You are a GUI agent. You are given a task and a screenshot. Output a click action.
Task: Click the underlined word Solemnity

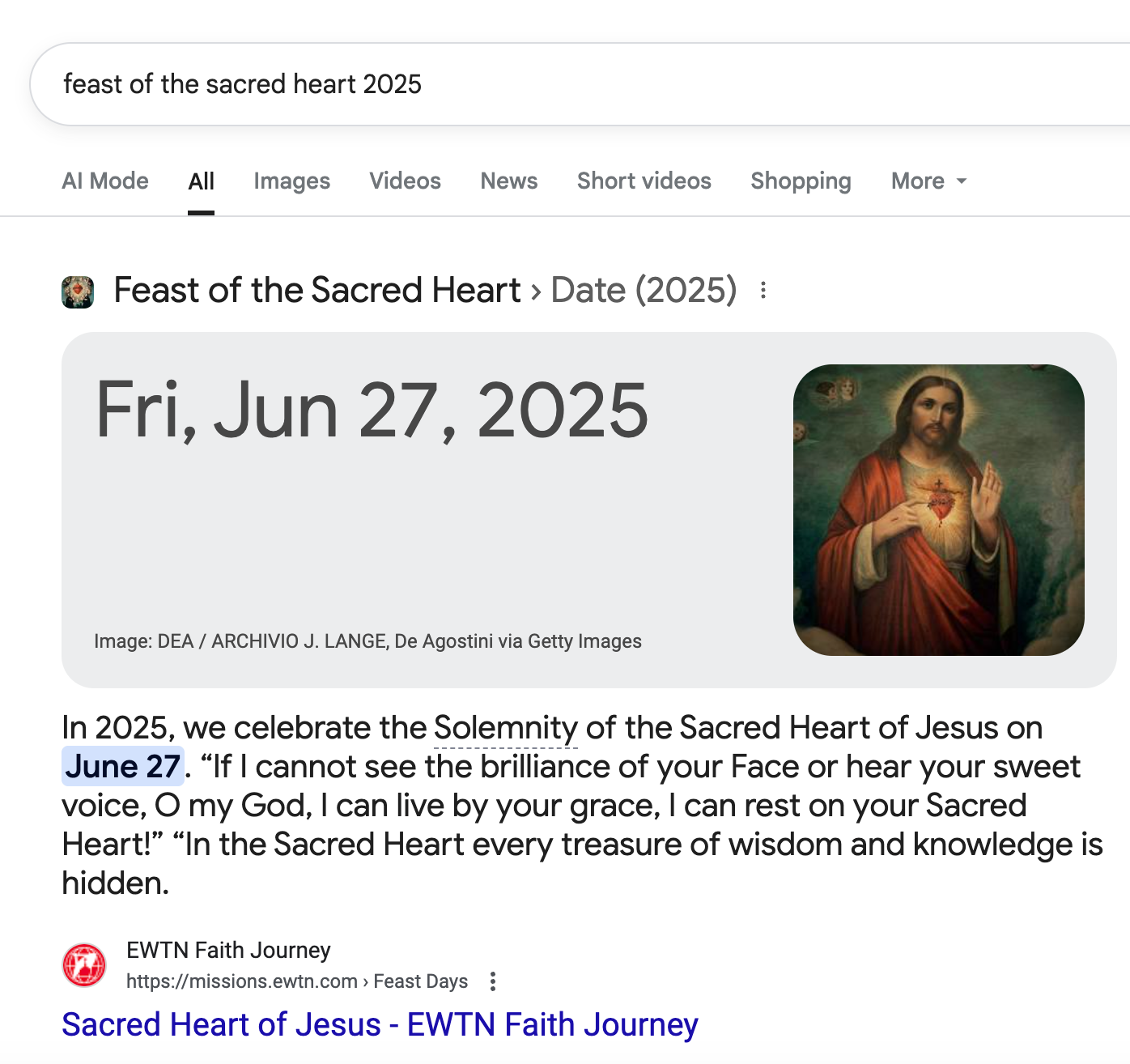point(506,727)
